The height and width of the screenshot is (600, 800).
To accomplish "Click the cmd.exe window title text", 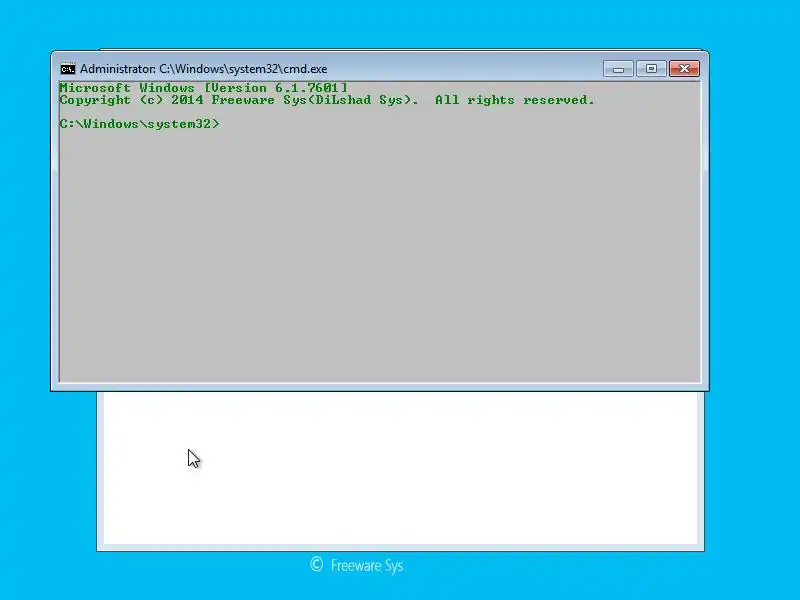I will point(204,69).
